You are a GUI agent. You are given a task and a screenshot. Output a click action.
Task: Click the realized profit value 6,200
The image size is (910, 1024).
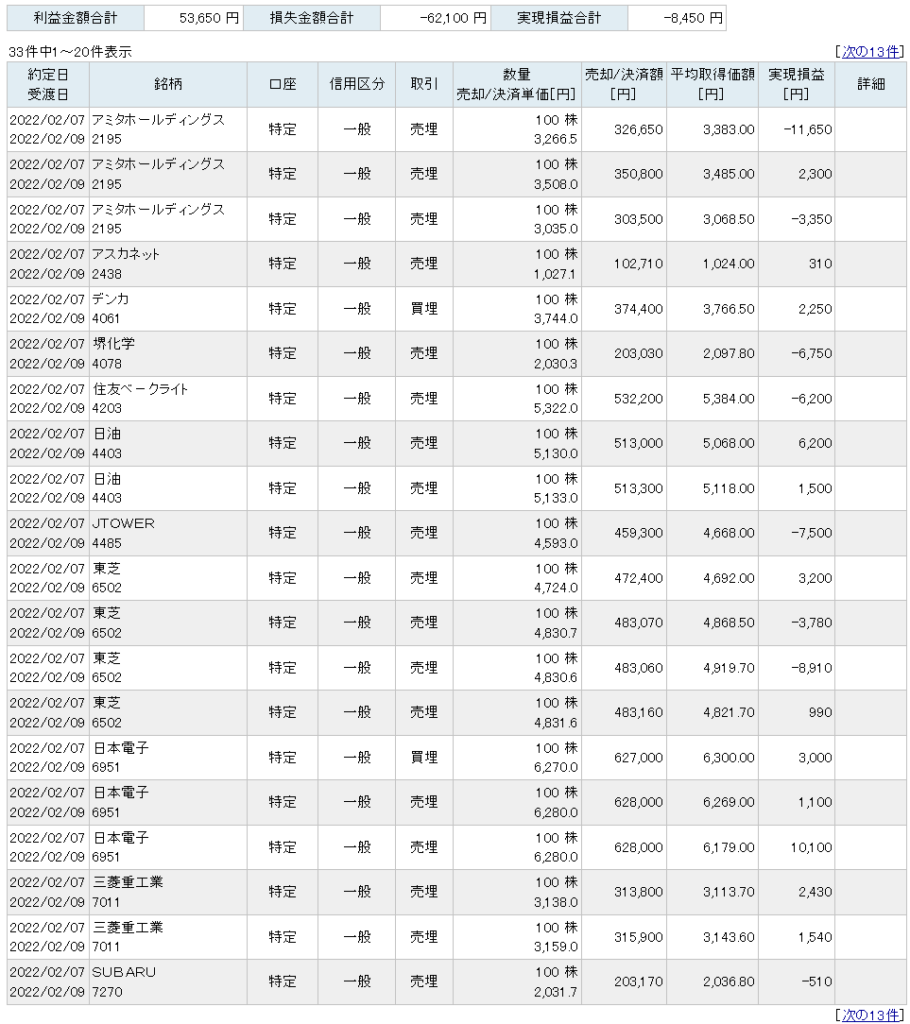[815, 443]
